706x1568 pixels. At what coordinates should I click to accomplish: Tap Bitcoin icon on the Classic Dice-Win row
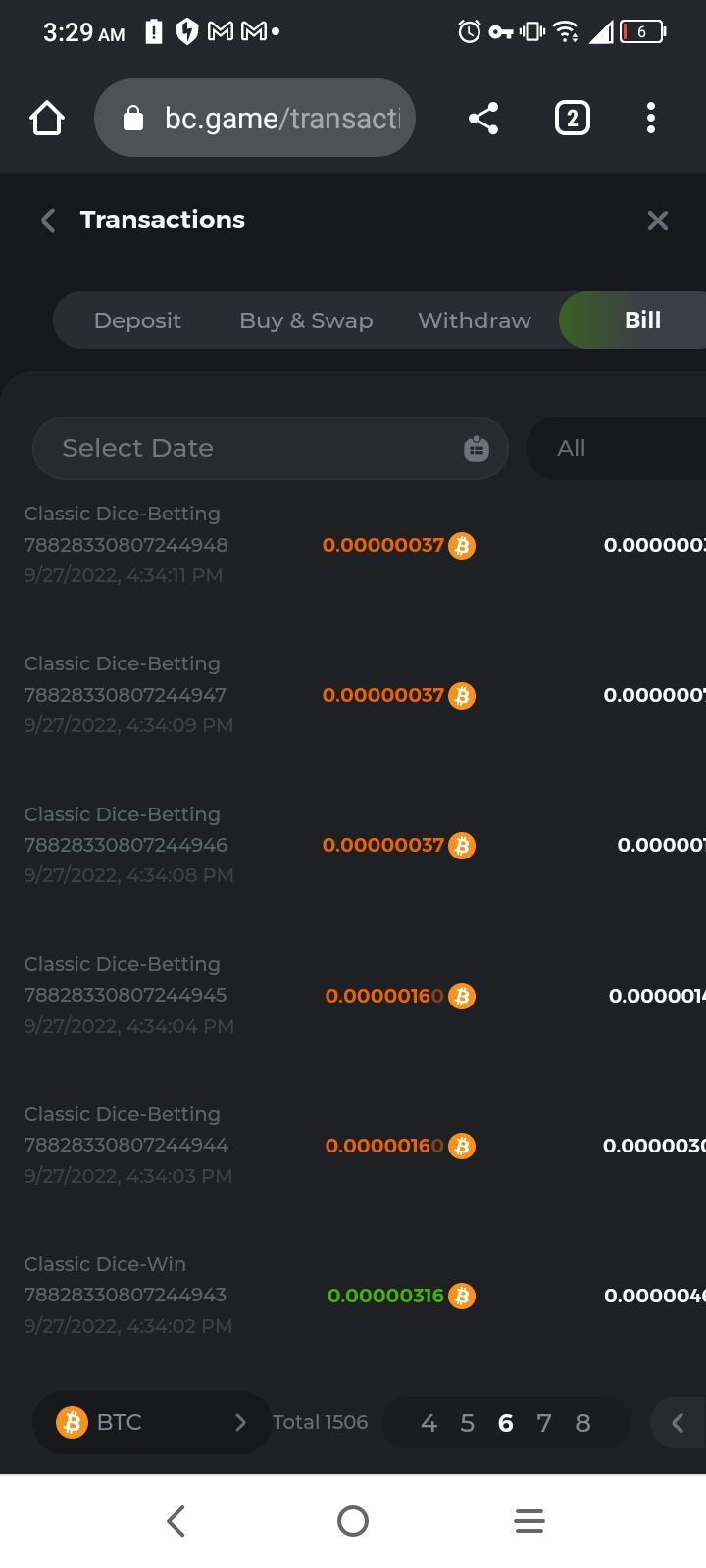(462, 1296)
